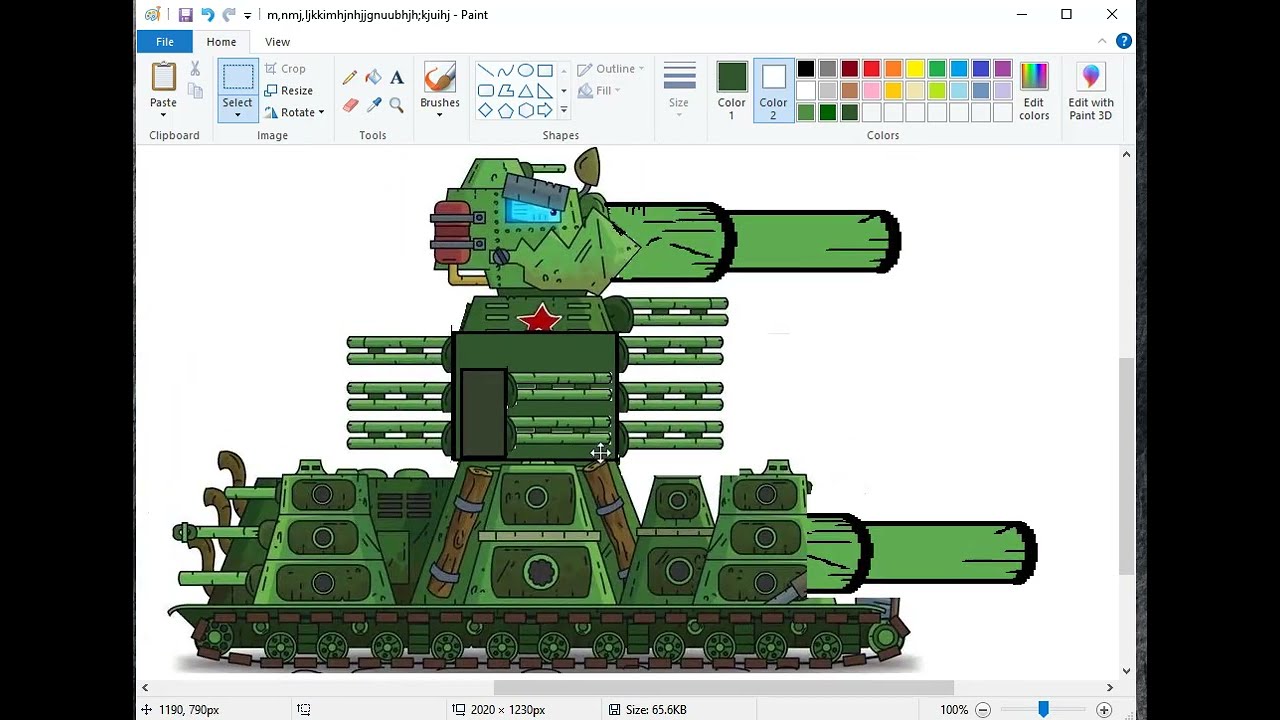The height and width of the screenshot is (720, 1280).
Task: Pick the Diamond shape
Action: tap(485, 110)
